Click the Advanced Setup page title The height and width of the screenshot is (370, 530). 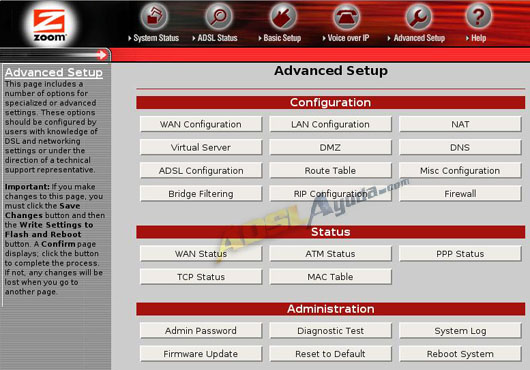(x=331, y=71)
